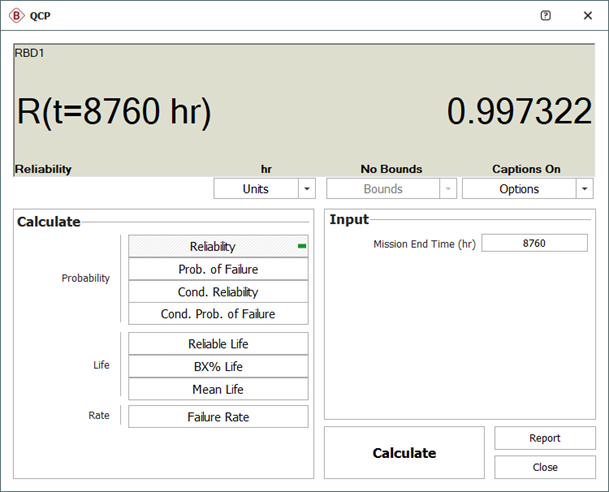Screen dimensions: 609x492
Task: Expand the disabled Bounds dropdown arrow
Action: pyautogui.click(x=446, y=189)
